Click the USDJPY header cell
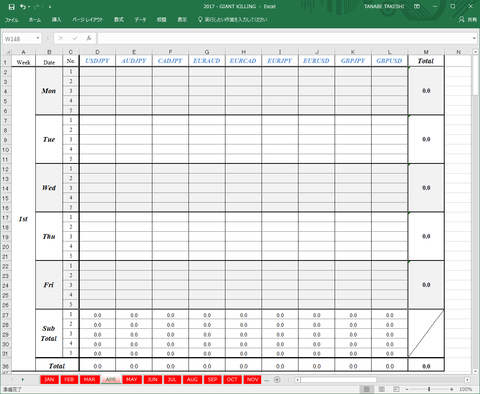 click(x=97, y=61)
